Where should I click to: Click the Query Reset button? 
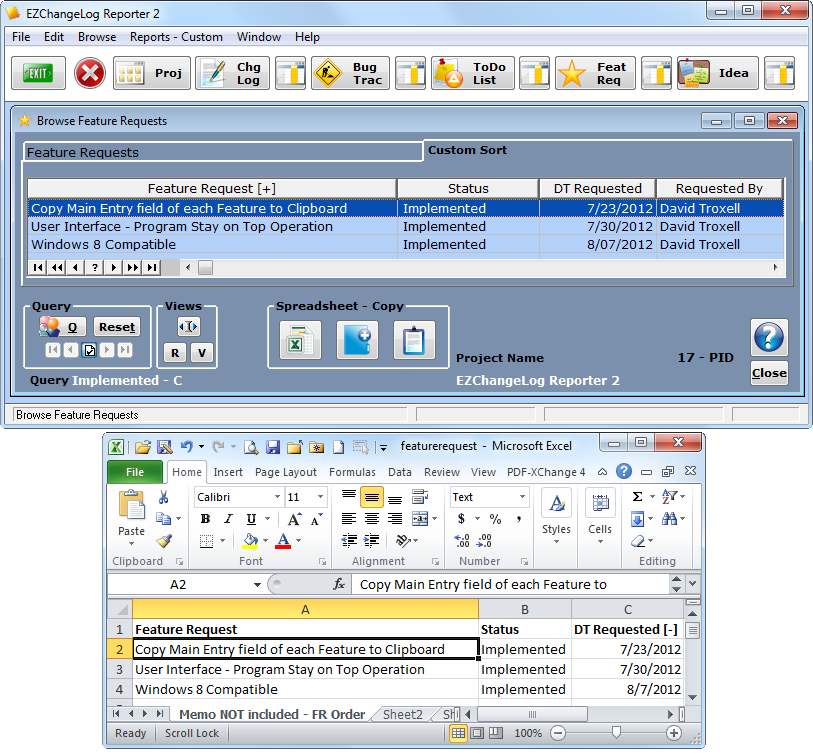[x=117, y=327]
